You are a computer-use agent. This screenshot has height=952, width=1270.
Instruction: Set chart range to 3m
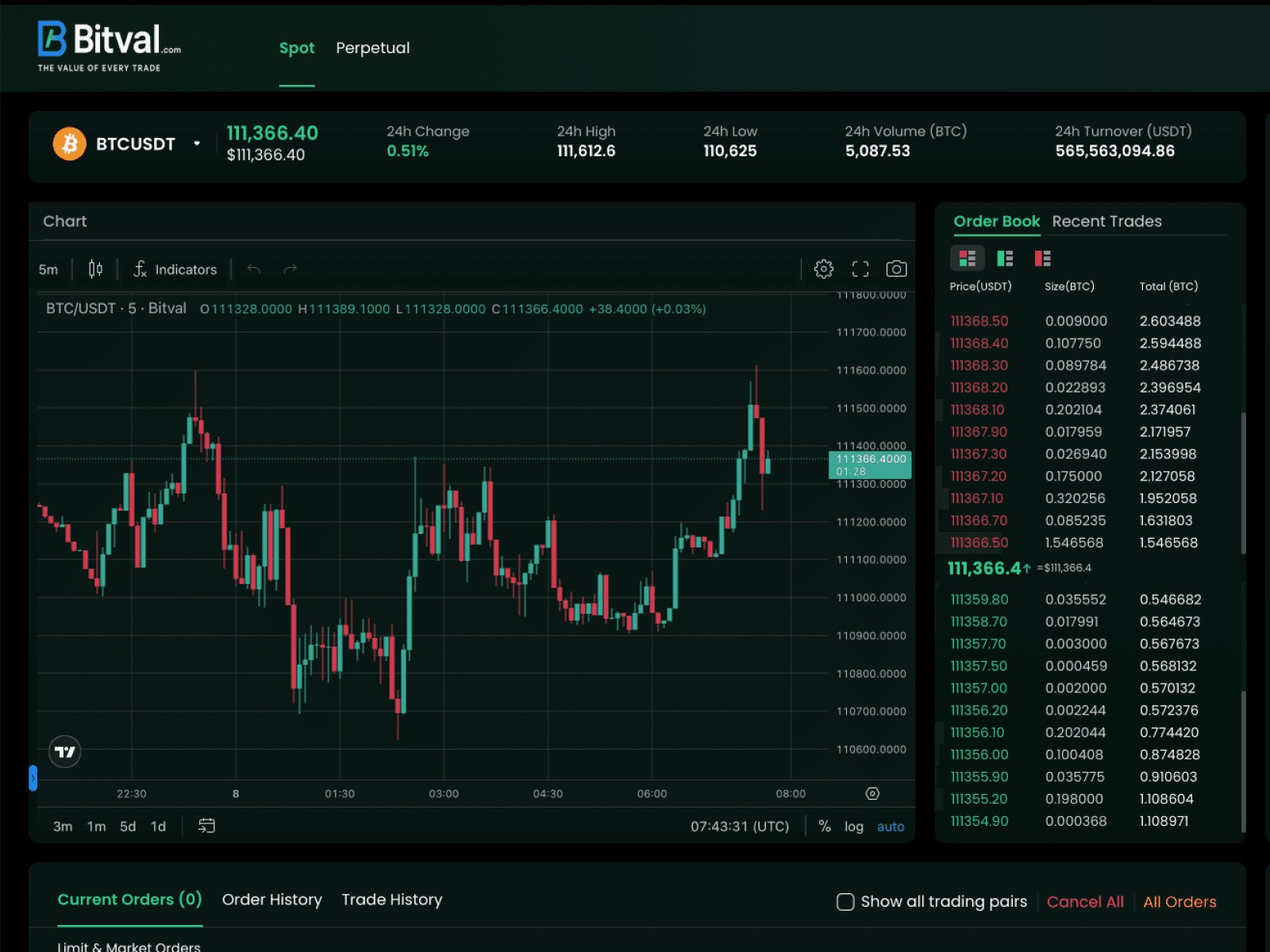click(x=63, y=827)
